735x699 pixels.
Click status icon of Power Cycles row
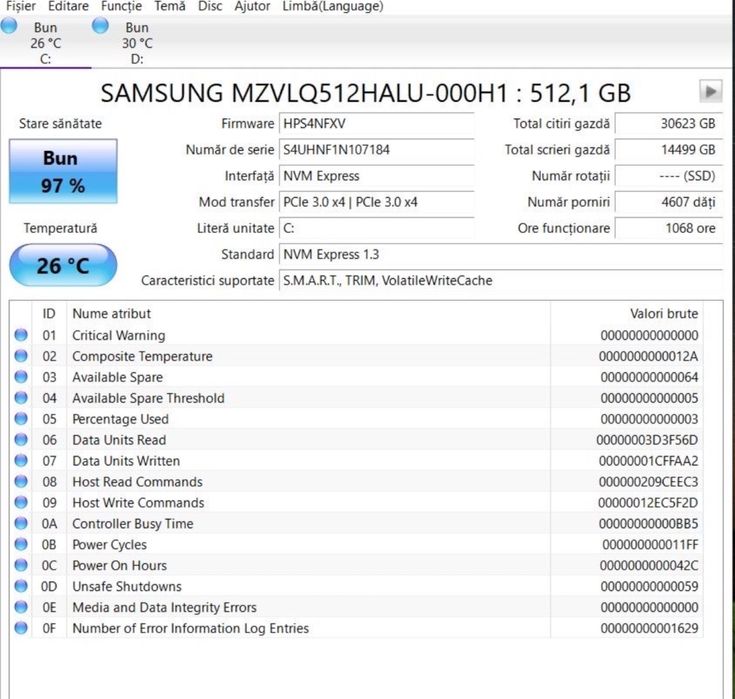pos(21,544)
